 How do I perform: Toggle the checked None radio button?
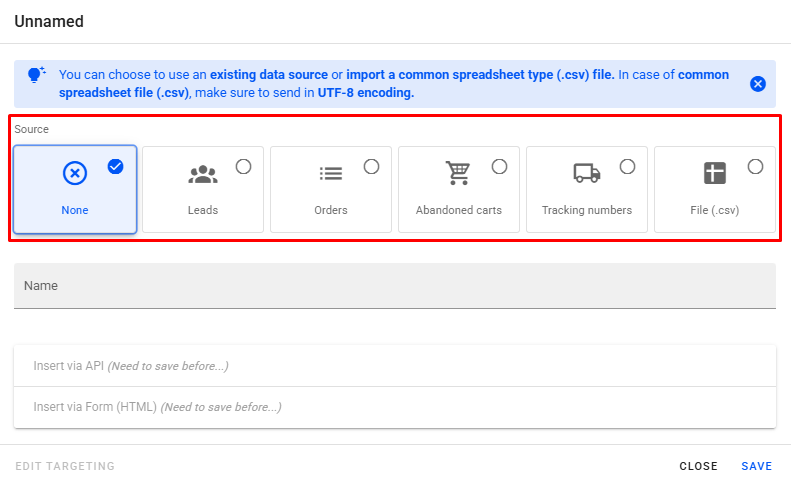(x=115, y=167)
